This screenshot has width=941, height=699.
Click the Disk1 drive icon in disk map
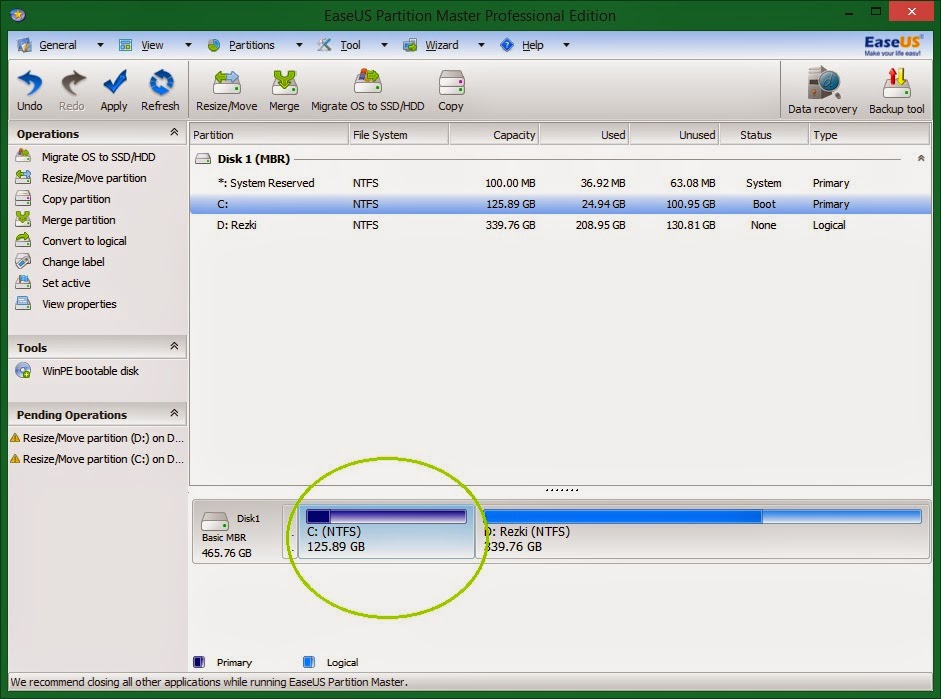pos(215,520)
